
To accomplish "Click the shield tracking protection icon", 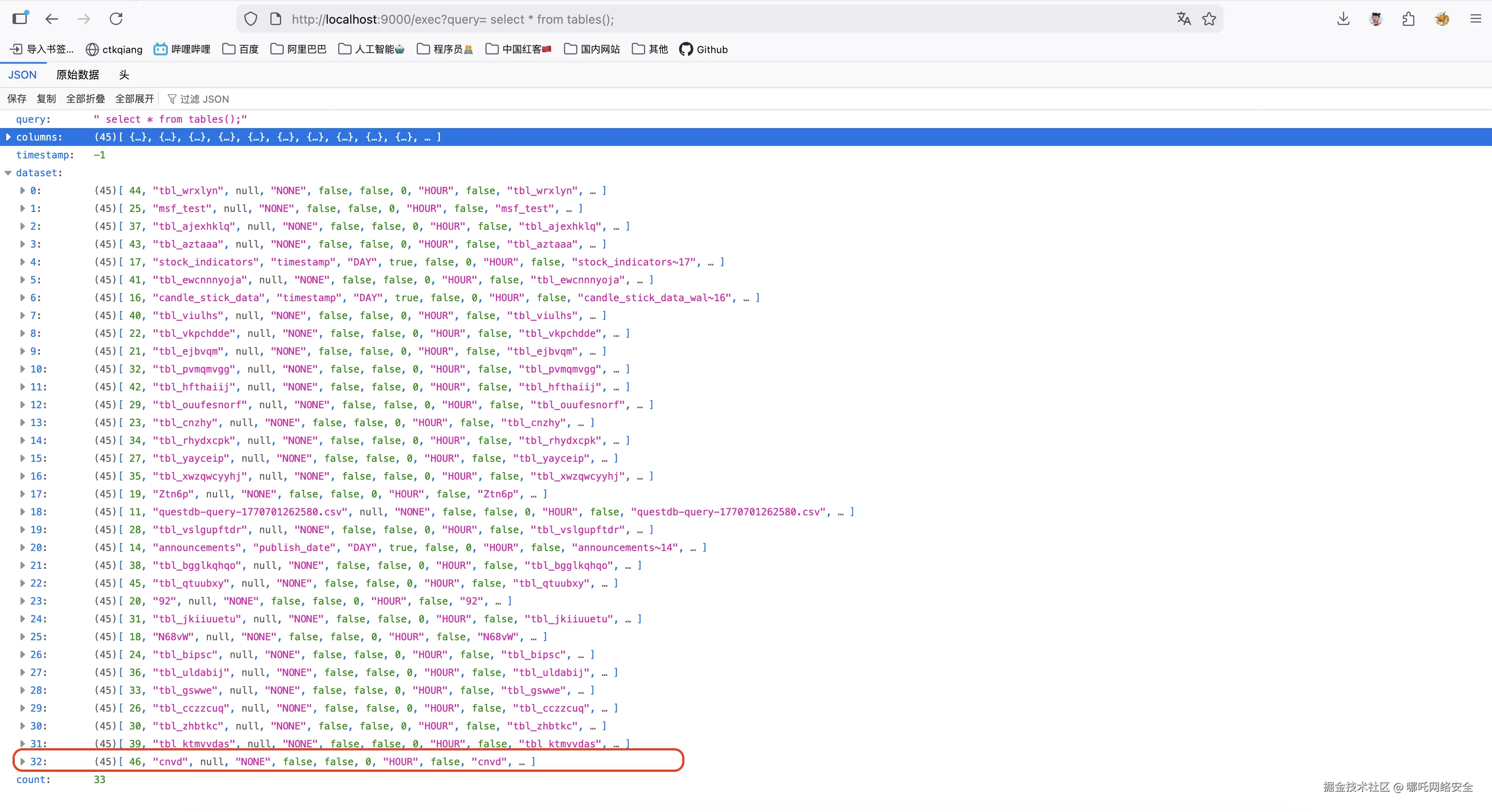I will click(x=251, y=19).
